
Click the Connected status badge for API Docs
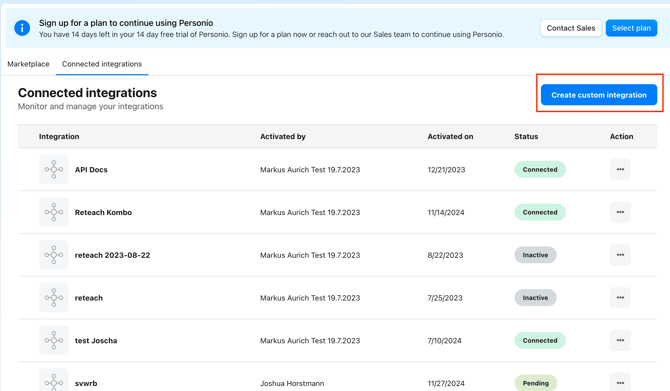coord(540,169)
